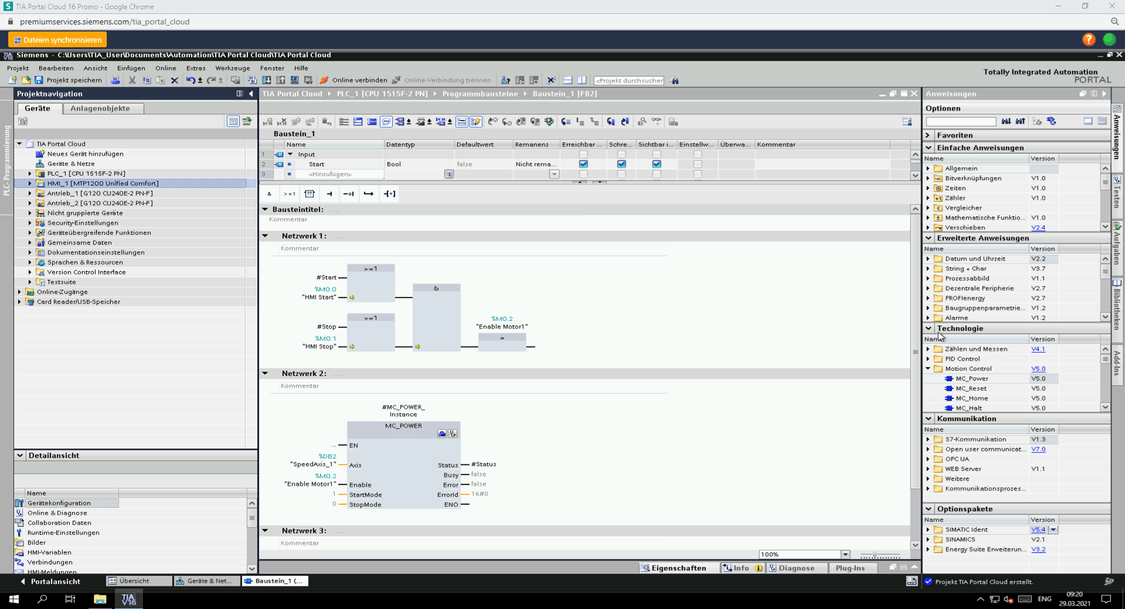Click the delete X icon in main toolbar
Image resolution: width=1125 pixels, height=609 pixels.
[x=174, y=80]
